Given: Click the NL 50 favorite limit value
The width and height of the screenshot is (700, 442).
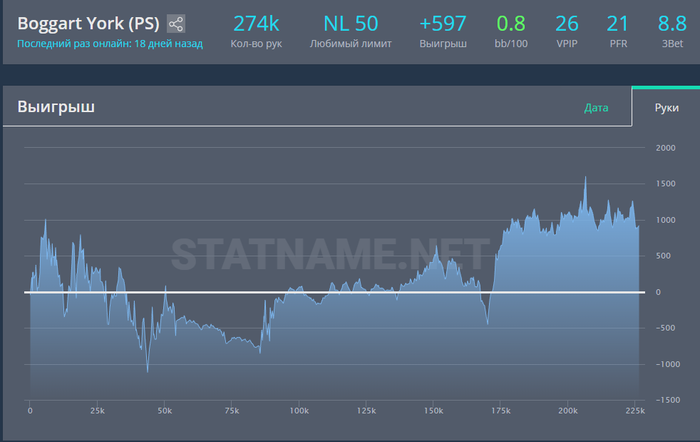Looking at the screenshot, I should (350, 23).
